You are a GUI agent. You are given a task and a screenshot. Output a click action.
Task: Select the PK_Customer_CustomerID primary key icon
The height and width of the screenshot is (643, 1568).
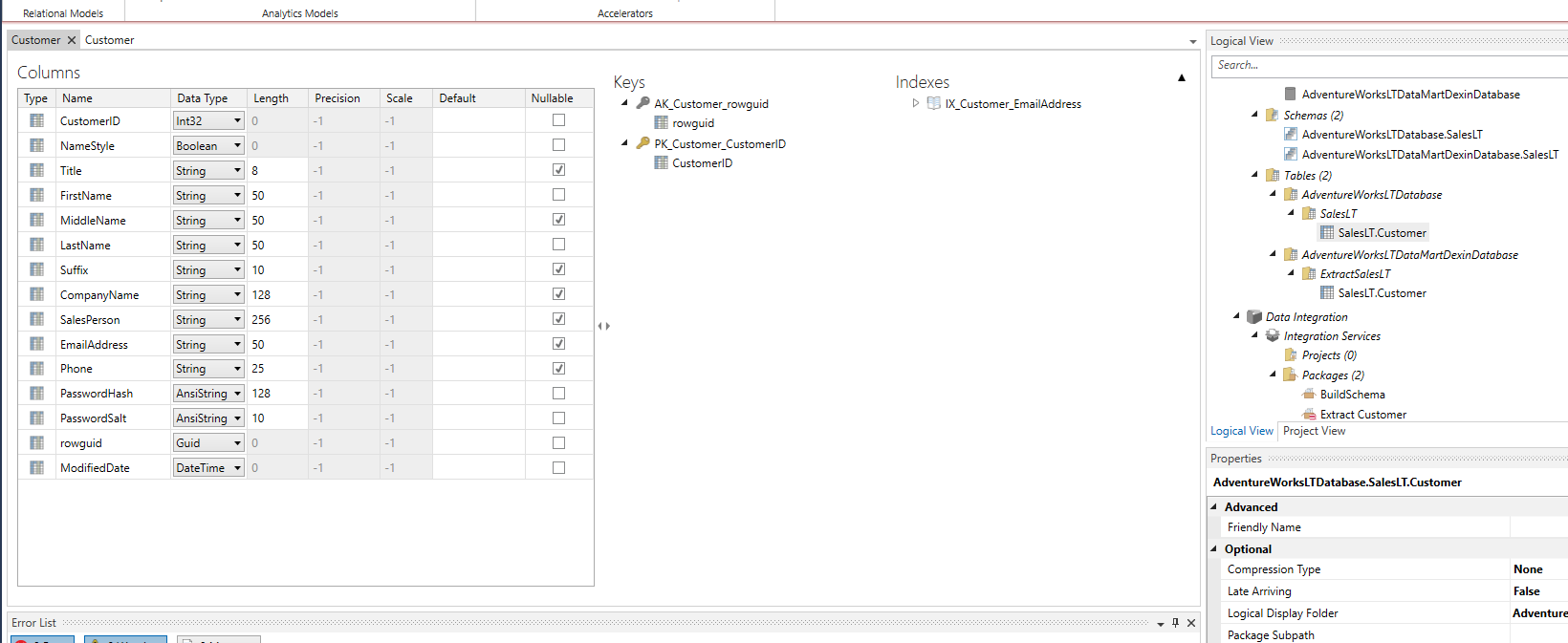[x=643, y=143]
